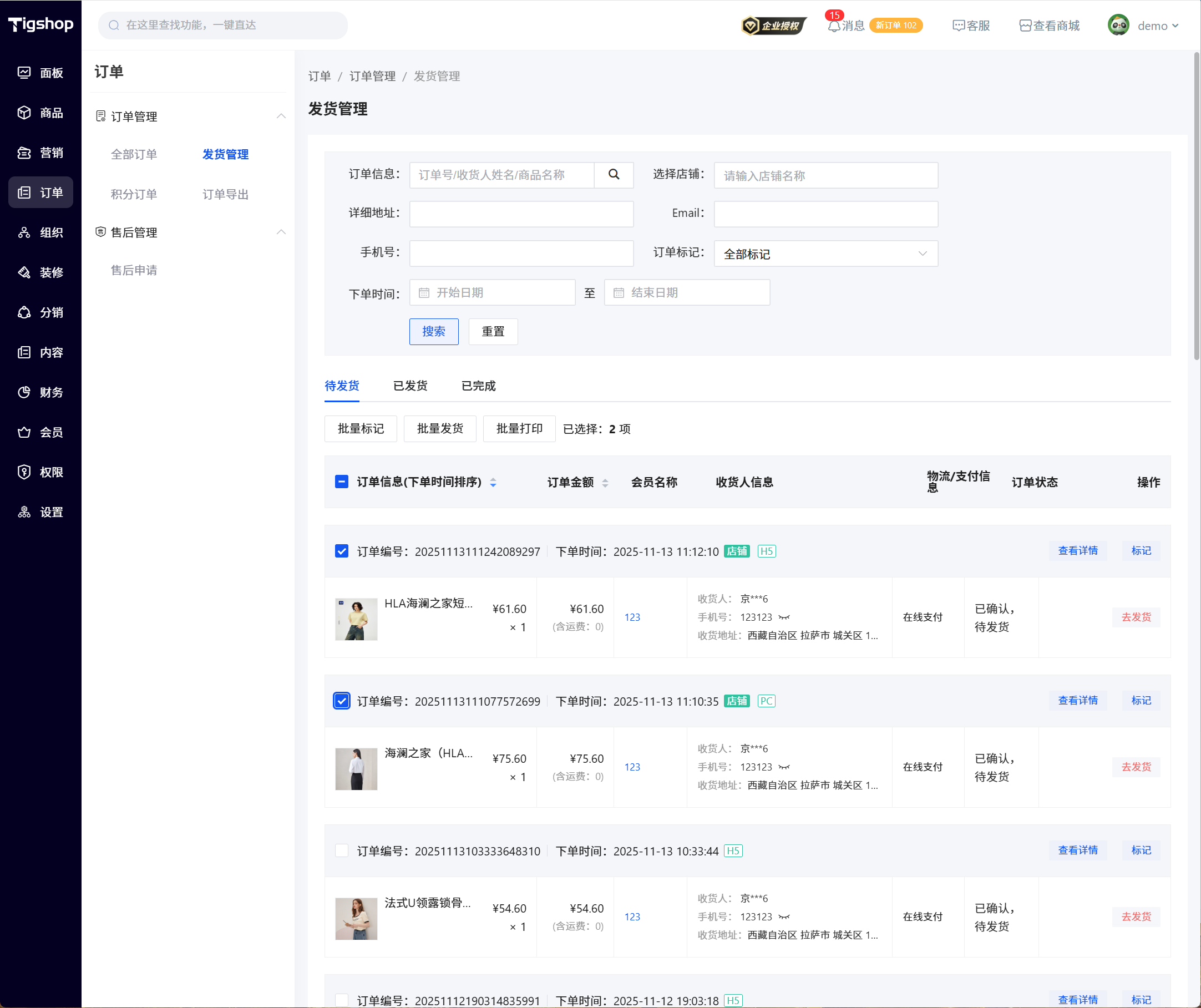
Task: Open the 面板 dashboard sidebar icon
Action: [x=24, y=73]
